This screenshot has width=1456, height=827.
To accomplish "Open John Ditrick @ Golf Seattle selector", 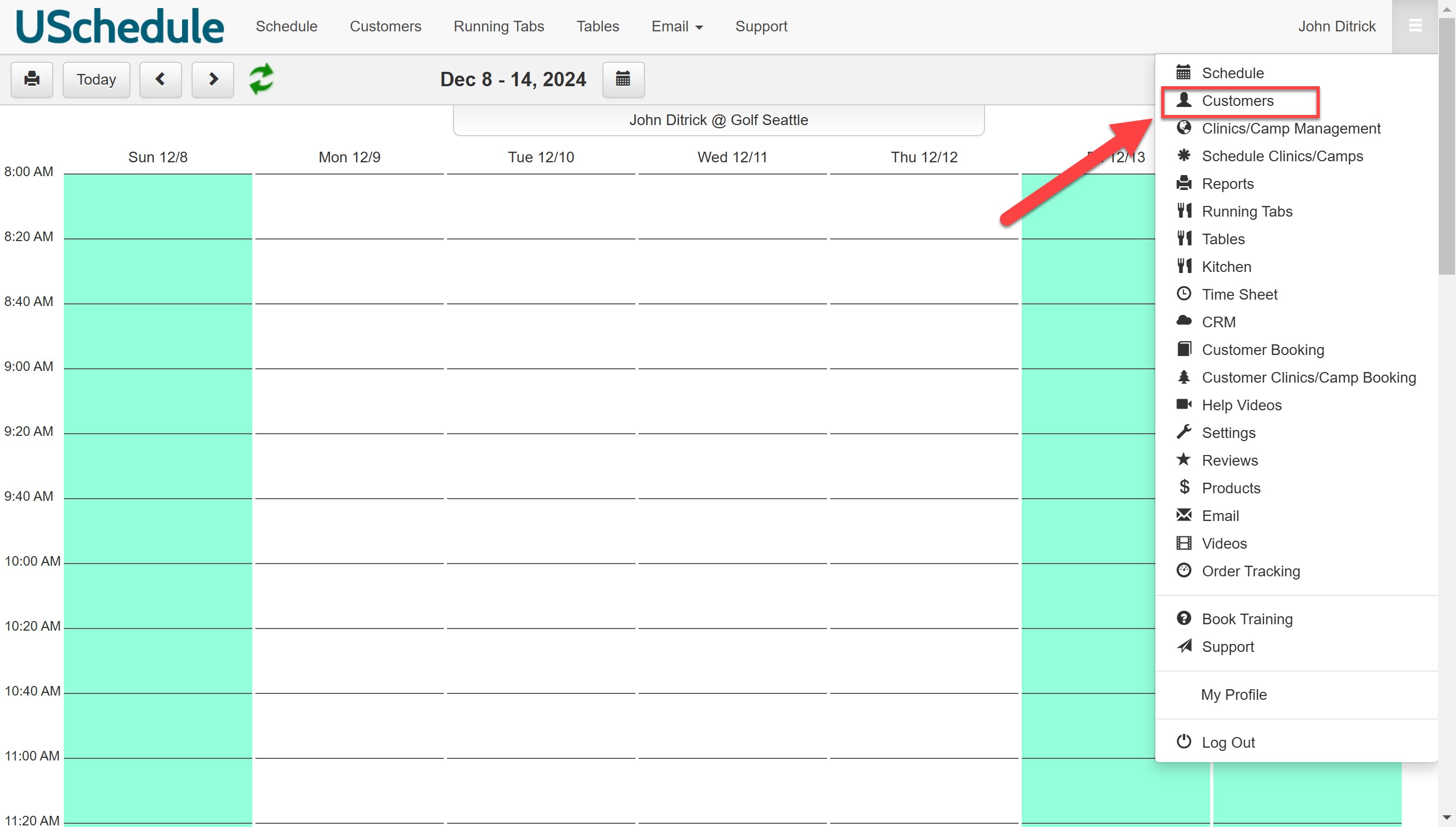I will 718,120.
